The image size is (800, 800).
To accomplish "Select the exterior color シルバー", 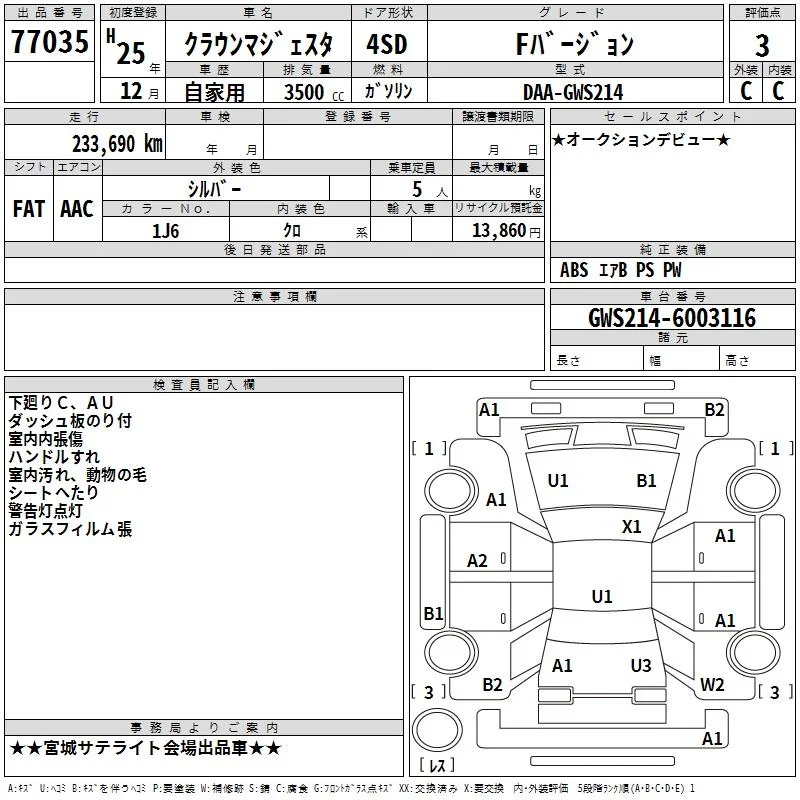I will click(x=214, y=189).
